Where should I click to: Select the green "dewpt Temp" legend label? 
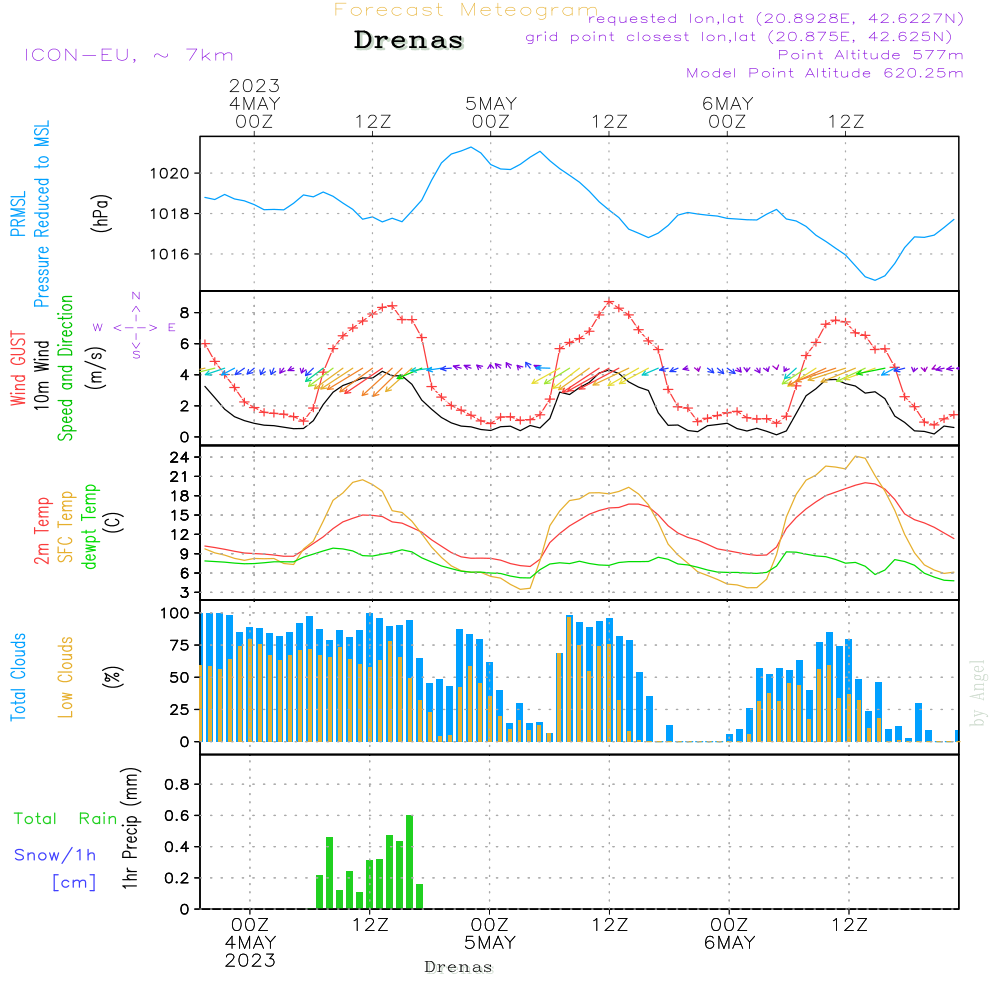pos(91,526)
